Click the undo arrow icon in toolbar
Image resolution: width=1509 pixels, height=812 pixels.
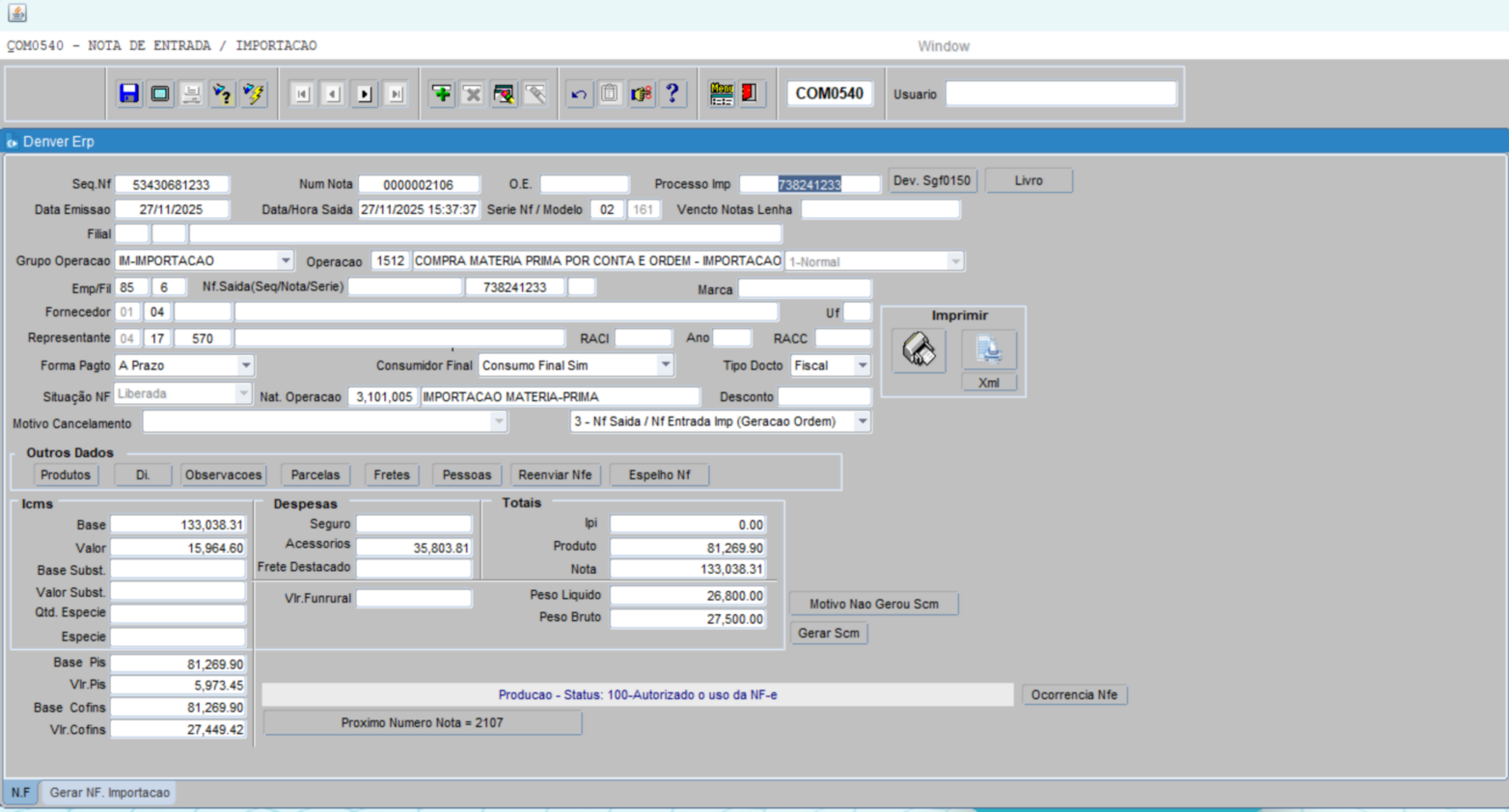pos(579,94)
